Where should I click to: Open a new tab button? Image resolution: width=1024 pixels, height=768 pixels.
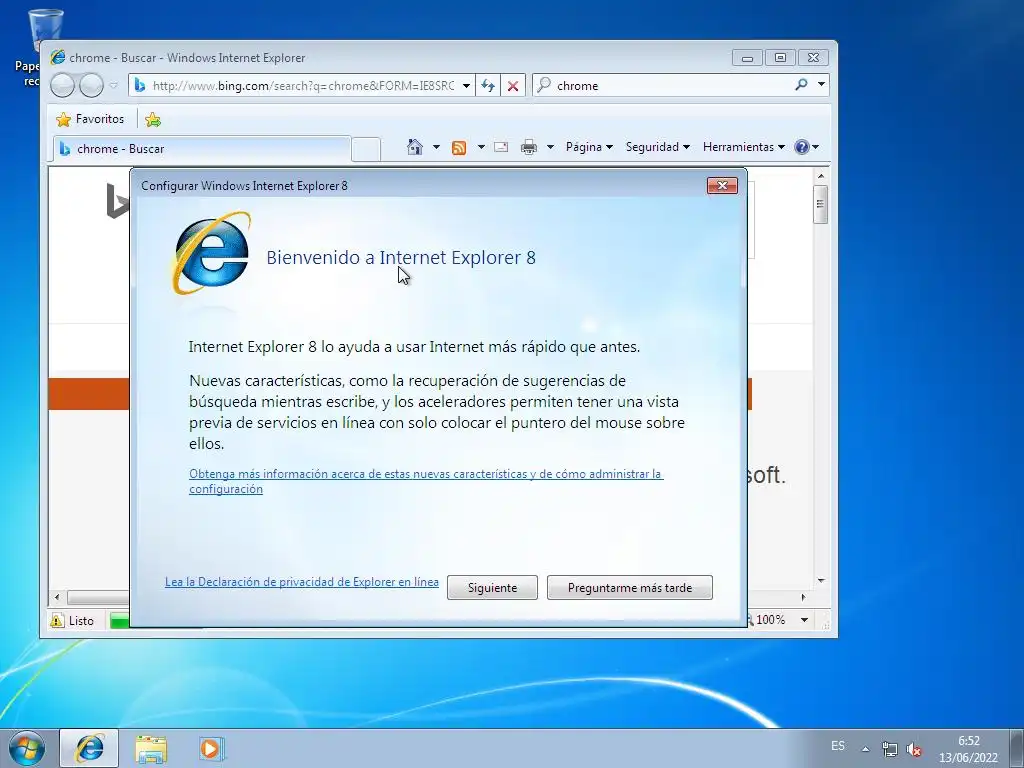[x=366, y=150]
